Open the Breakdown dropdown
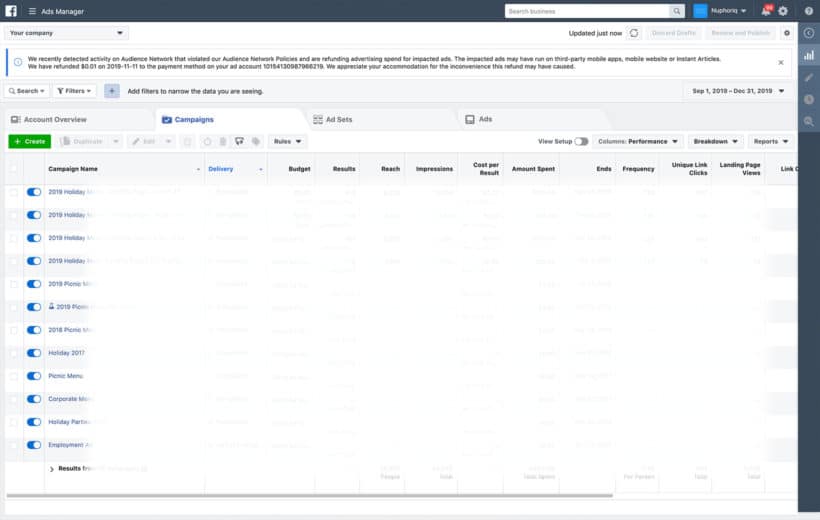The image size is (820, 520). (715, 141)
